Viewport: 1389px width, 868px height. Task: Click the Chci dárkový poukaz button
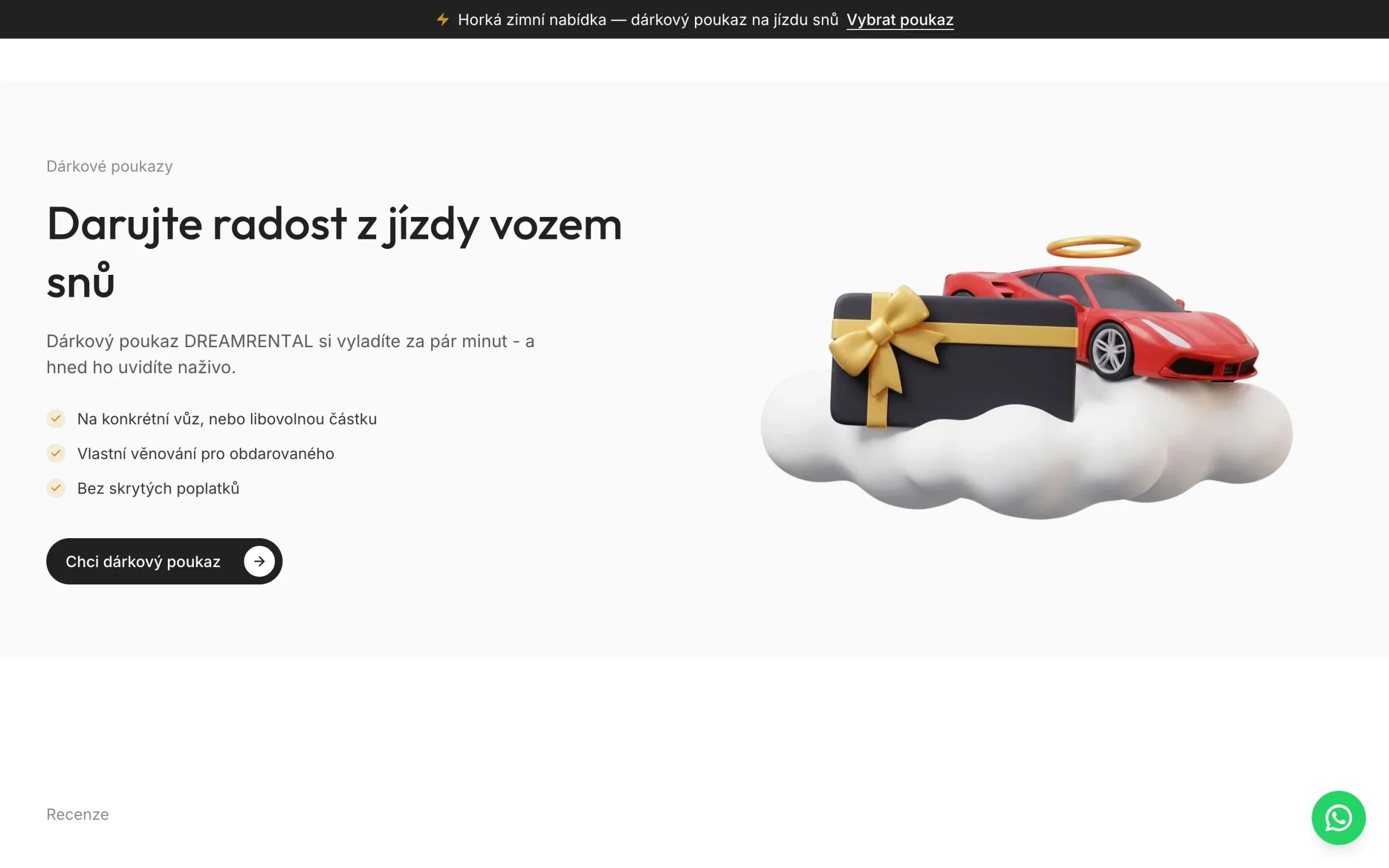(x=164, y=561)
